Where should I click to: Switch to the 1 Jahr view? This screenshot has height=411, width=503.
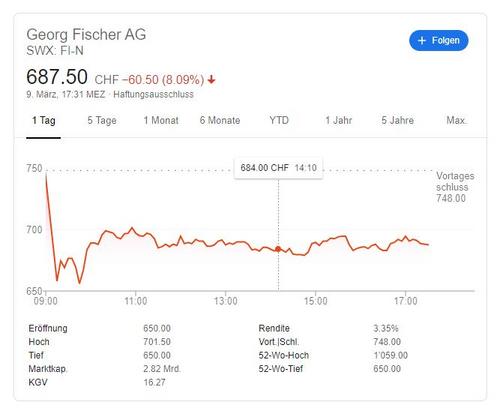pyautogui.click(x=339, y=120)
